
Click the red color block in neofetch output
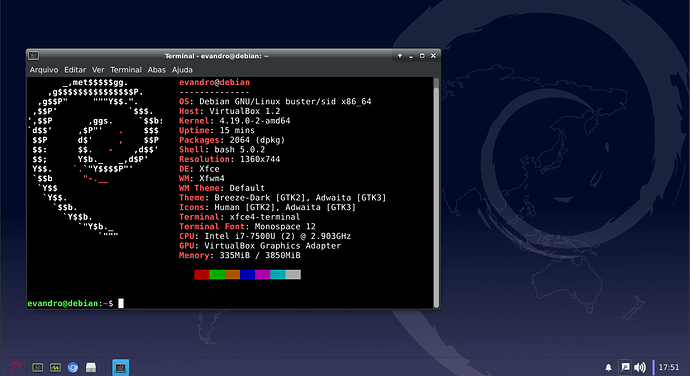pyautogui.click(x=202, y=275)
